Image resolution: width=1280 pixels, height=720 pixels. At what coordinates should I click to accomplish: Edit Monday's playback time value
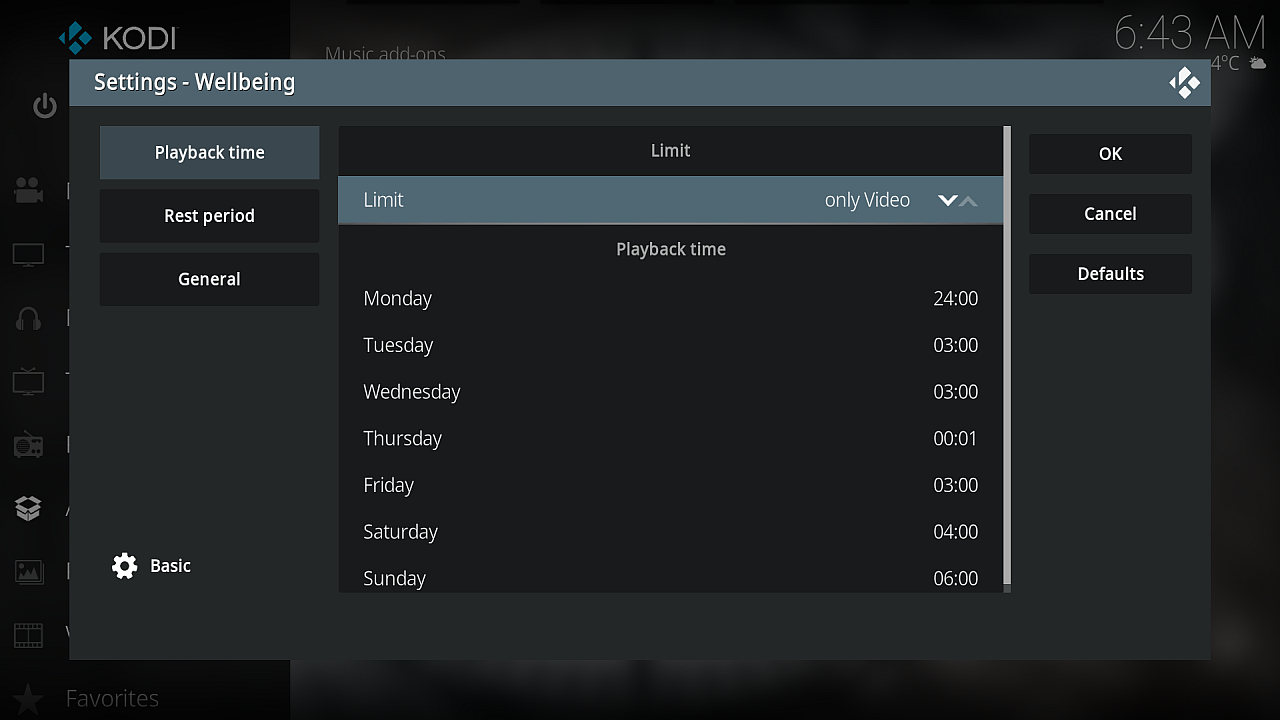click(955, 298)
